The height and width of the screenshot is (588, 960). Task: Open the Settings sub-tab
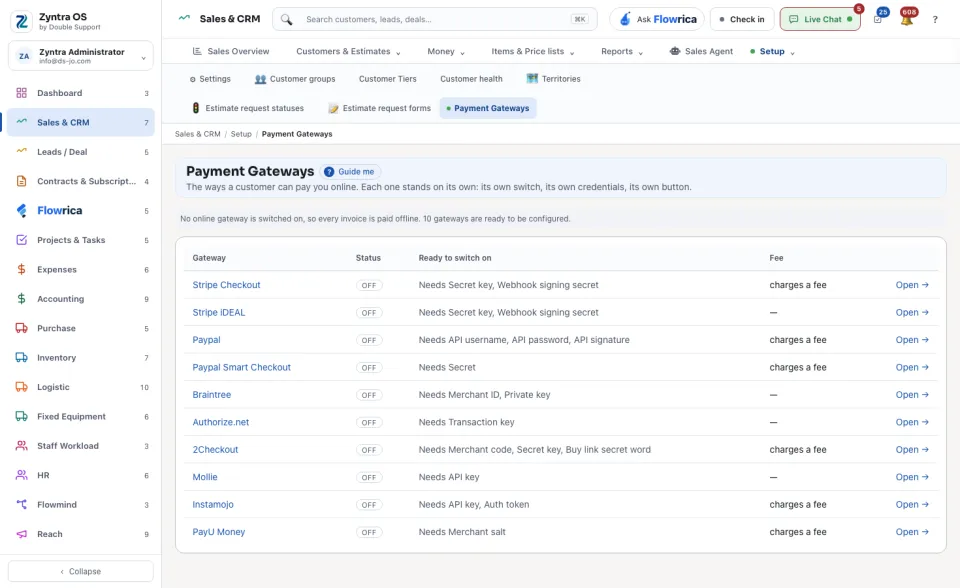tap(210, 79)
